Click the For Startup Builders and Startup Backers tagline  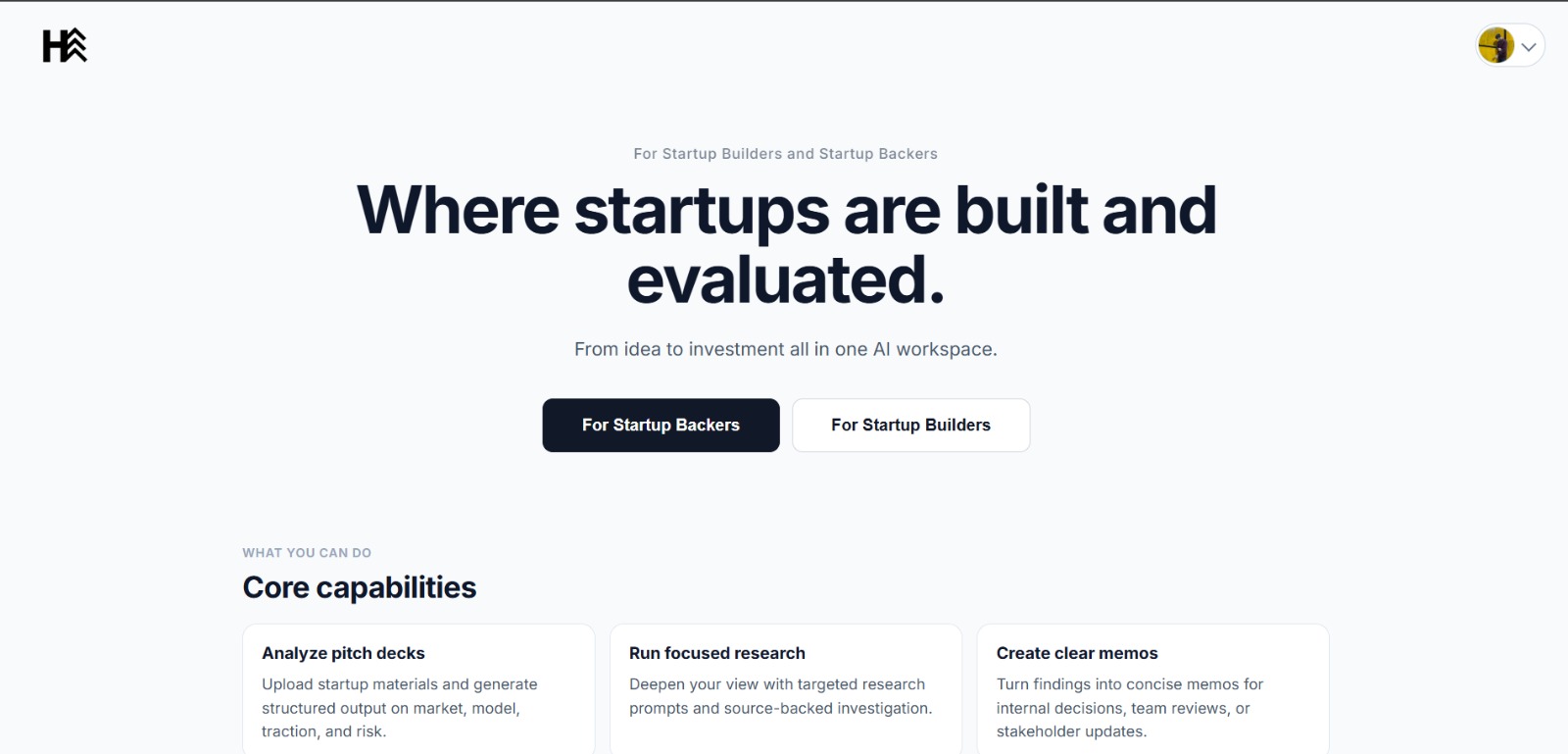tap(785, 153)
